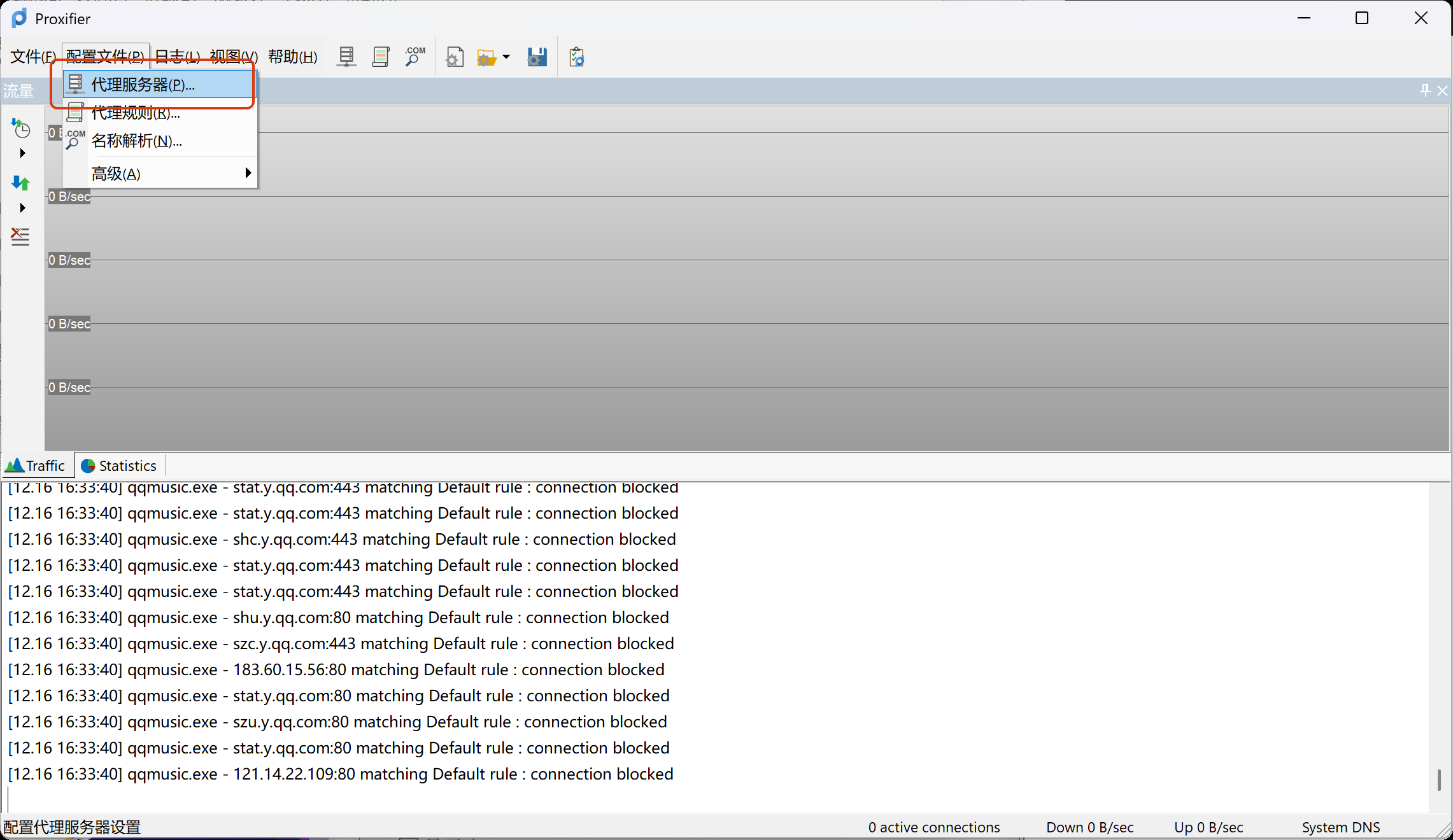The image size is (1453, 840).
Task: Click the save profile floppy disk icon
Action: coord(537,57)
